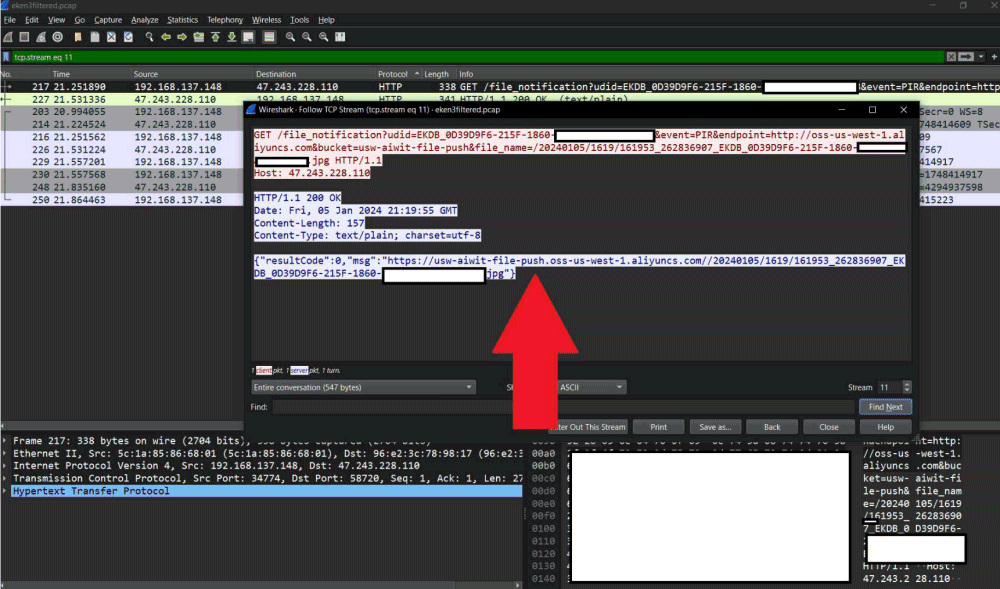
Task: Save the capture file using the toolbar
Action: pos(94,37)
